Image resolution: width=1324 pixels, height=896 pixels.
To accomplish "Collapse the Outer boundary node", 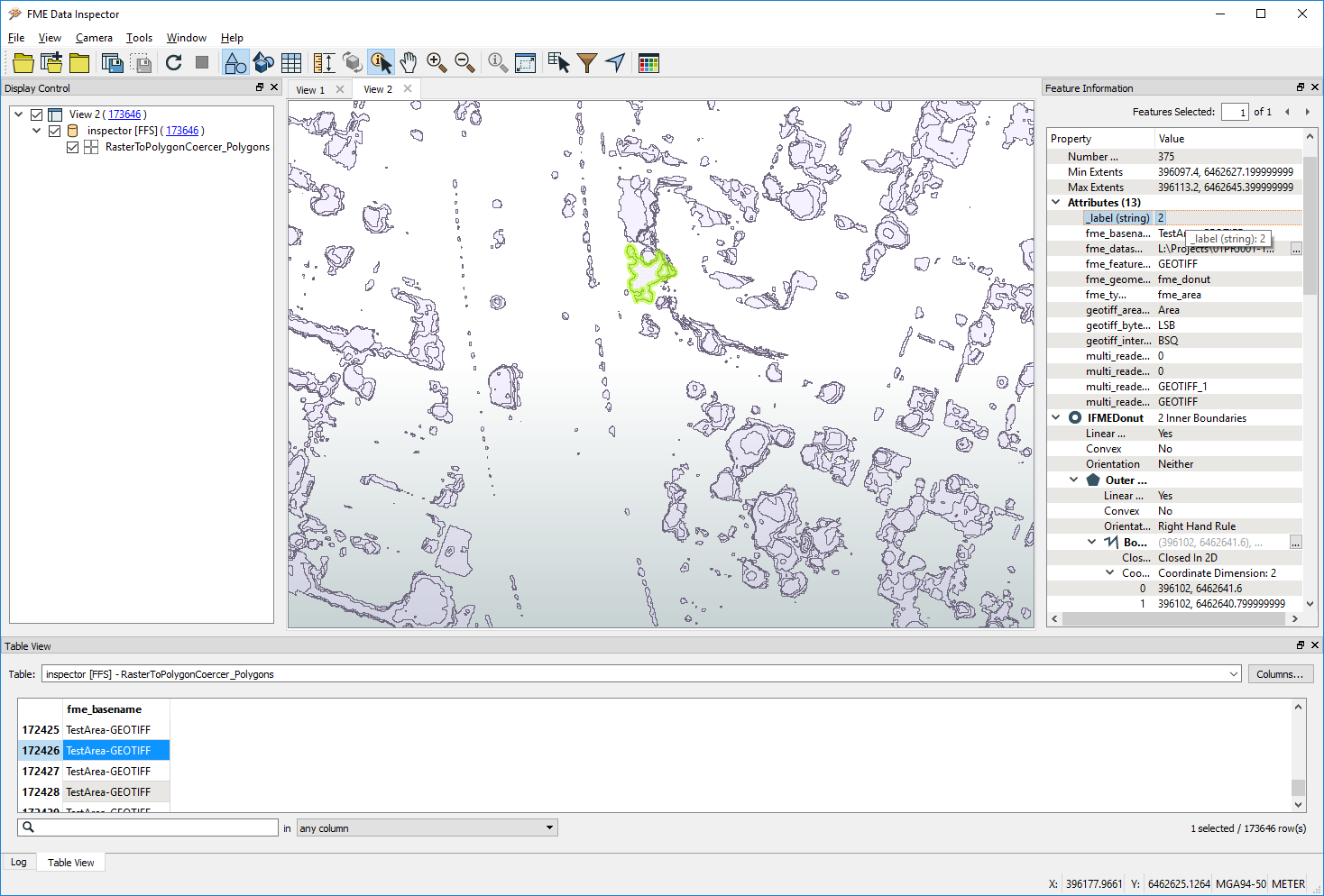I will point(1074,480).
